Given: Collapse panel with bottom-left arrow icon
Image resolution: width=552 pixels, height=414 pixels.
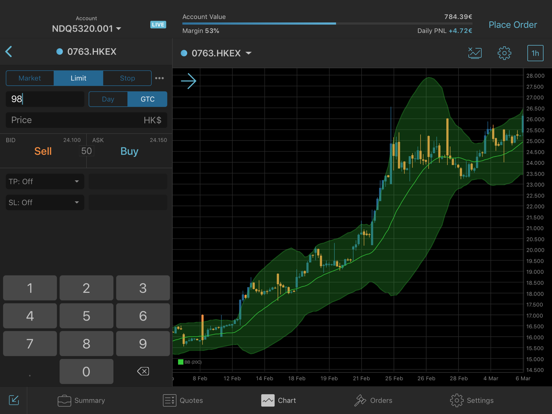Looking at the screenshot, I should click(x=14, y=400).
